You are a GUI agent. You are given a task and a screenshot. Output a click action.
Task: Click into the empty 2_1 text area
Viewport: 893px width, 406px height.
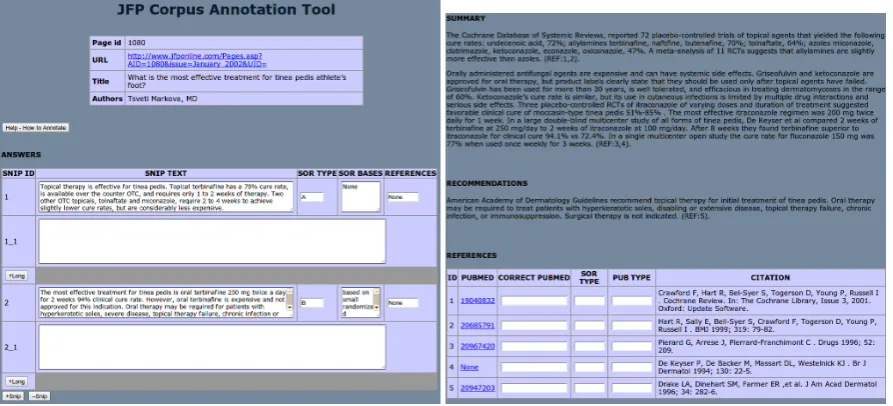click(x=212, y=347)
